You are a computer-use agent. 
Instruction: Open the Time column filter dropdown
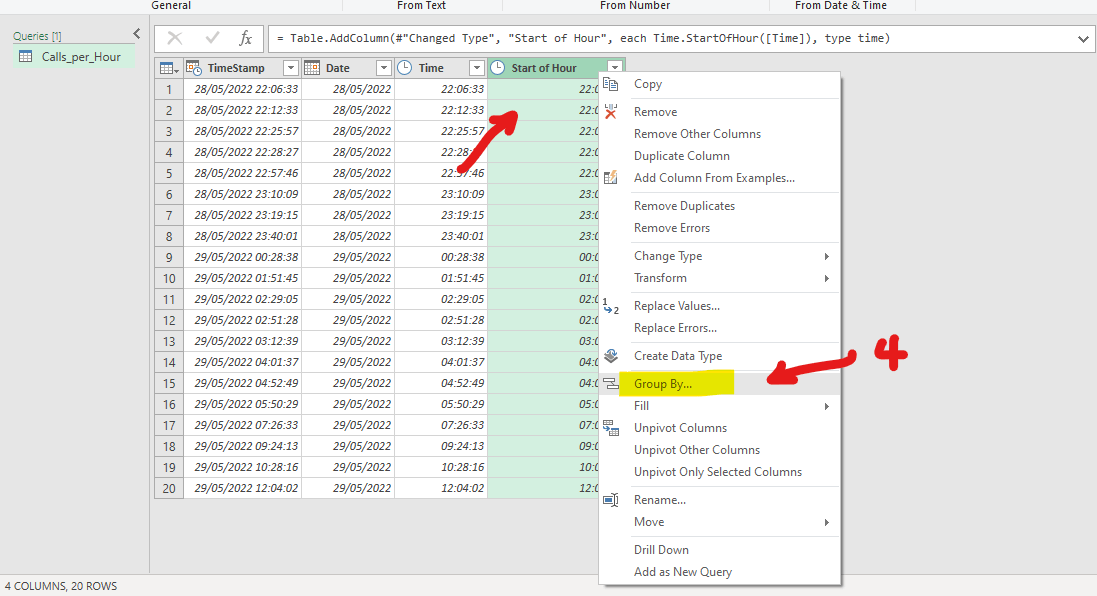[x=476, y=68]
